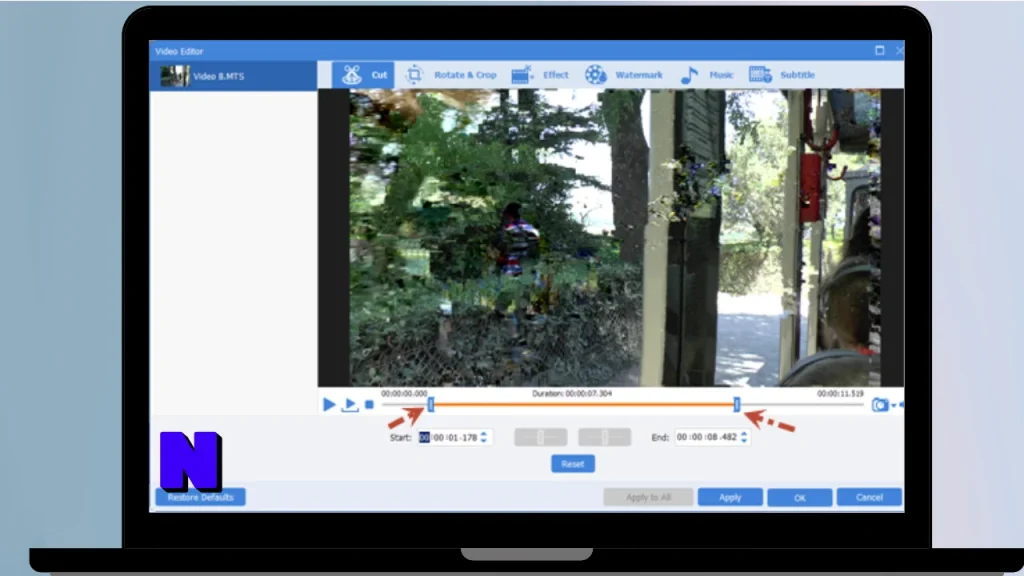Play the selected segment only
1024x576 pixels.
[350, 405]
